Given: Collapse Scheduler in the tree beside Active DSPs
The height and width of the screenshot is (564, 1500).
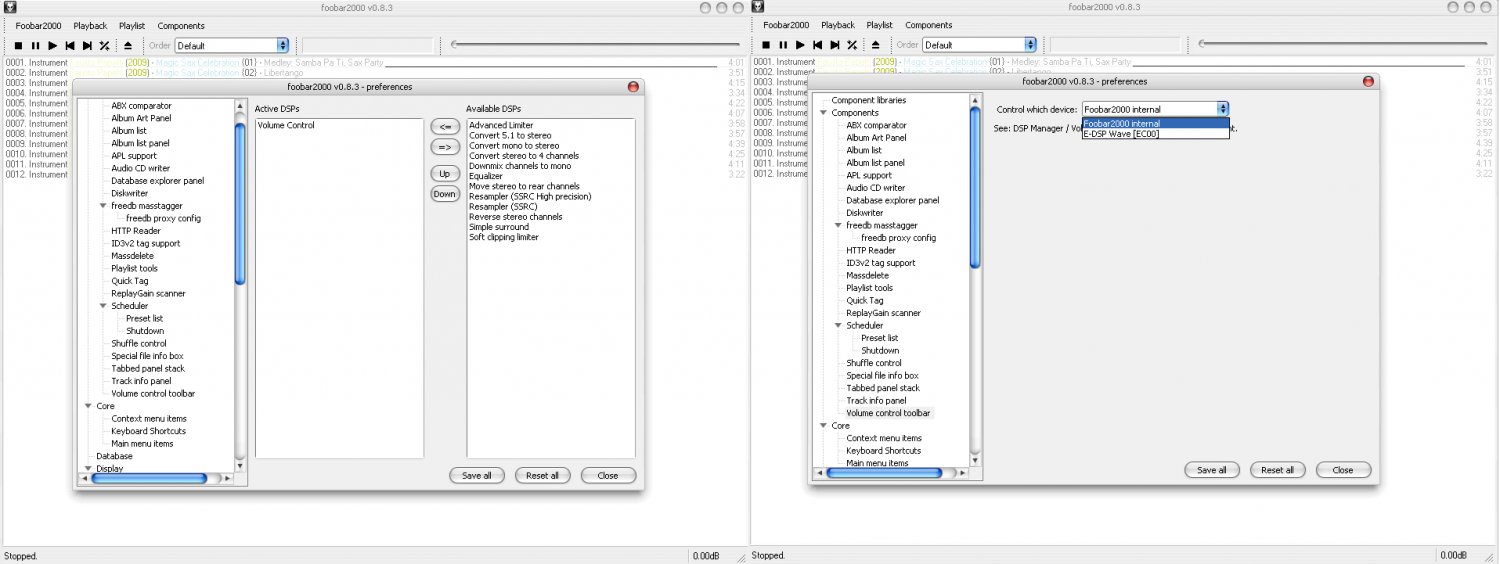Looking at the screenshot, I should coord(102,306).
